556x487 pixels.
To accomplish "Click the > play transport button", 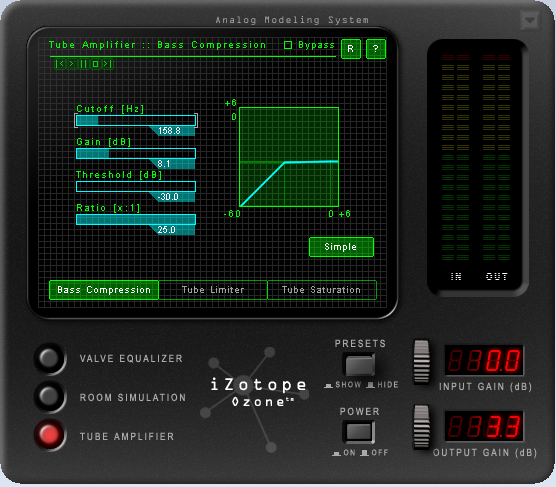I will tap(71, 64).
